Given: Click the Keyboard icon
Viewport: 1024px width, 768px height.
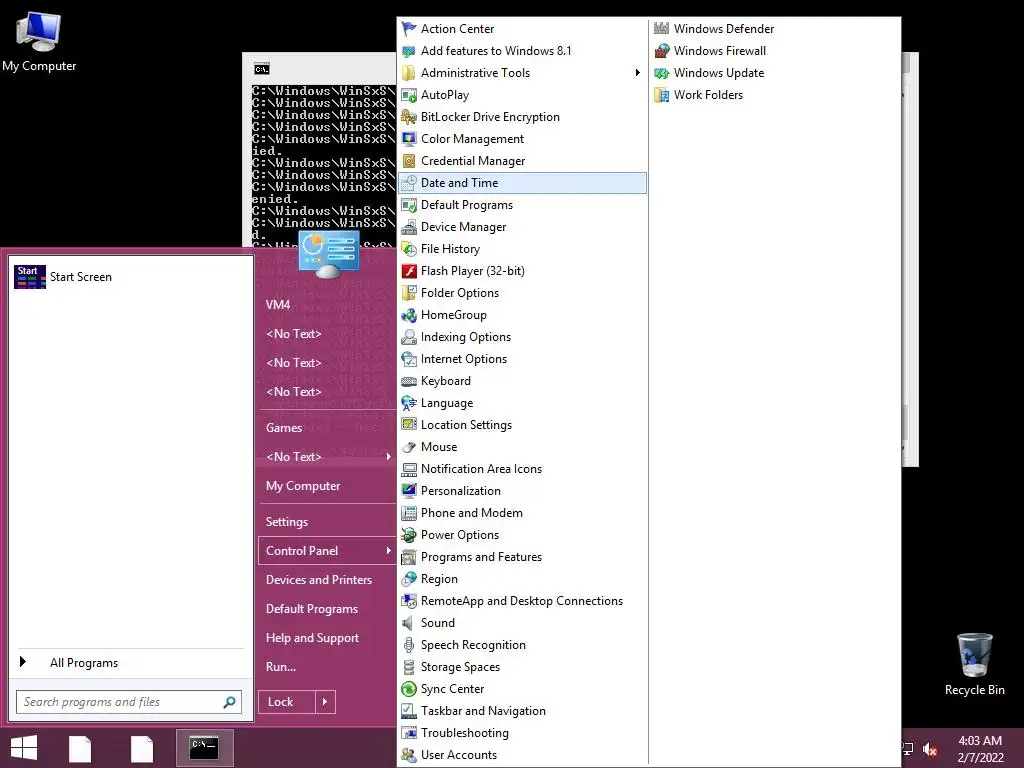Looking at the screenshot, I should point(409,381).
